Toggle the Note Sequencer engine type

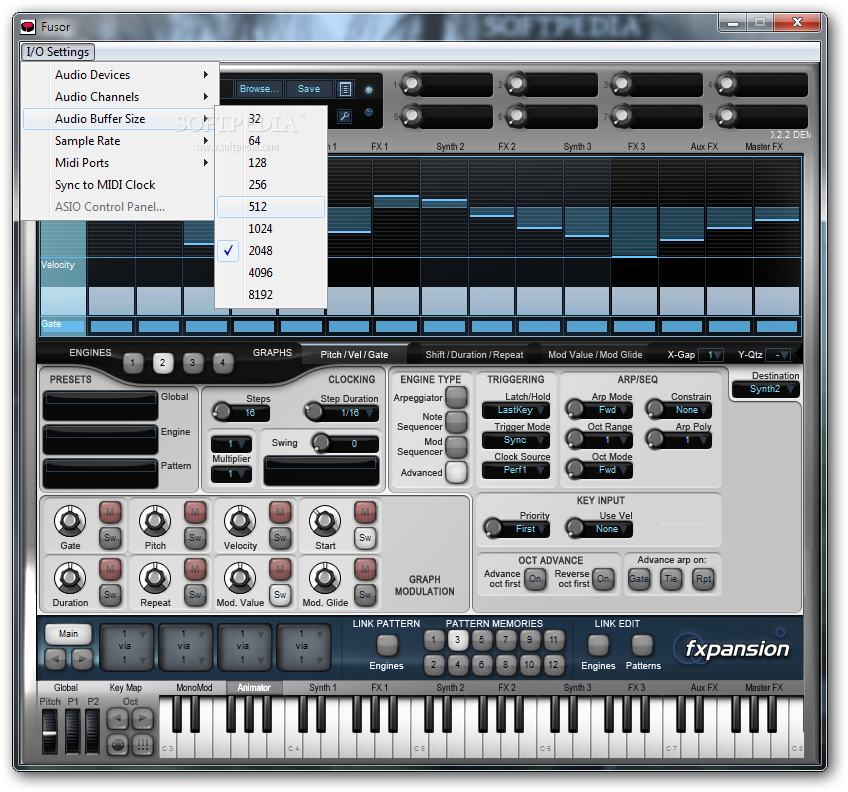(x=456, y=422)
